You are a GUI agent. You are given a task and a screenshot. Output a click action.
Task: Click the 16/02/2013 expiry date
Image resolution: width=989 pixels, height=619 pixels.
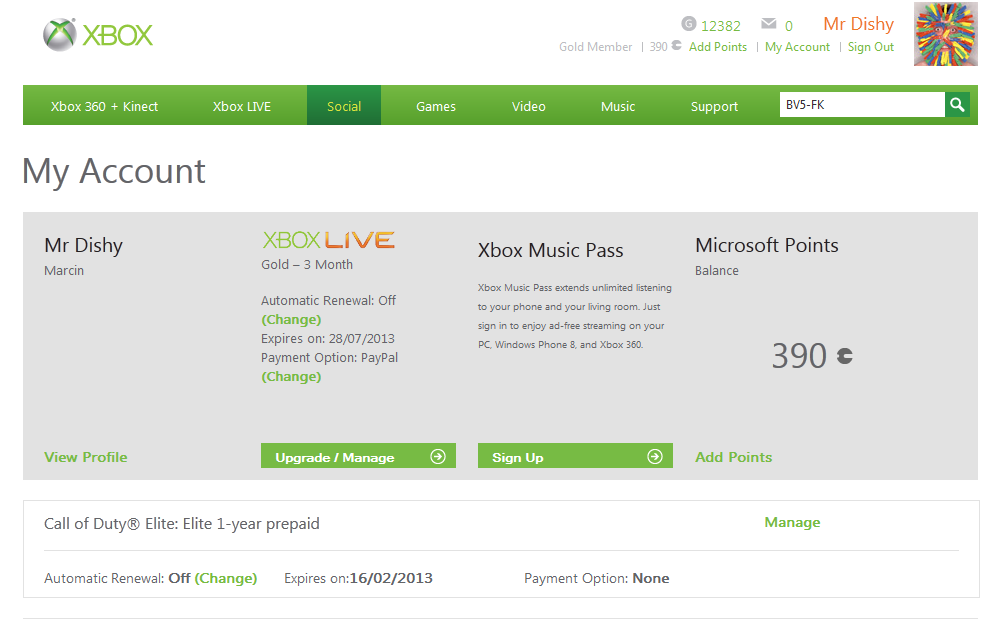(x=391, y=578)
